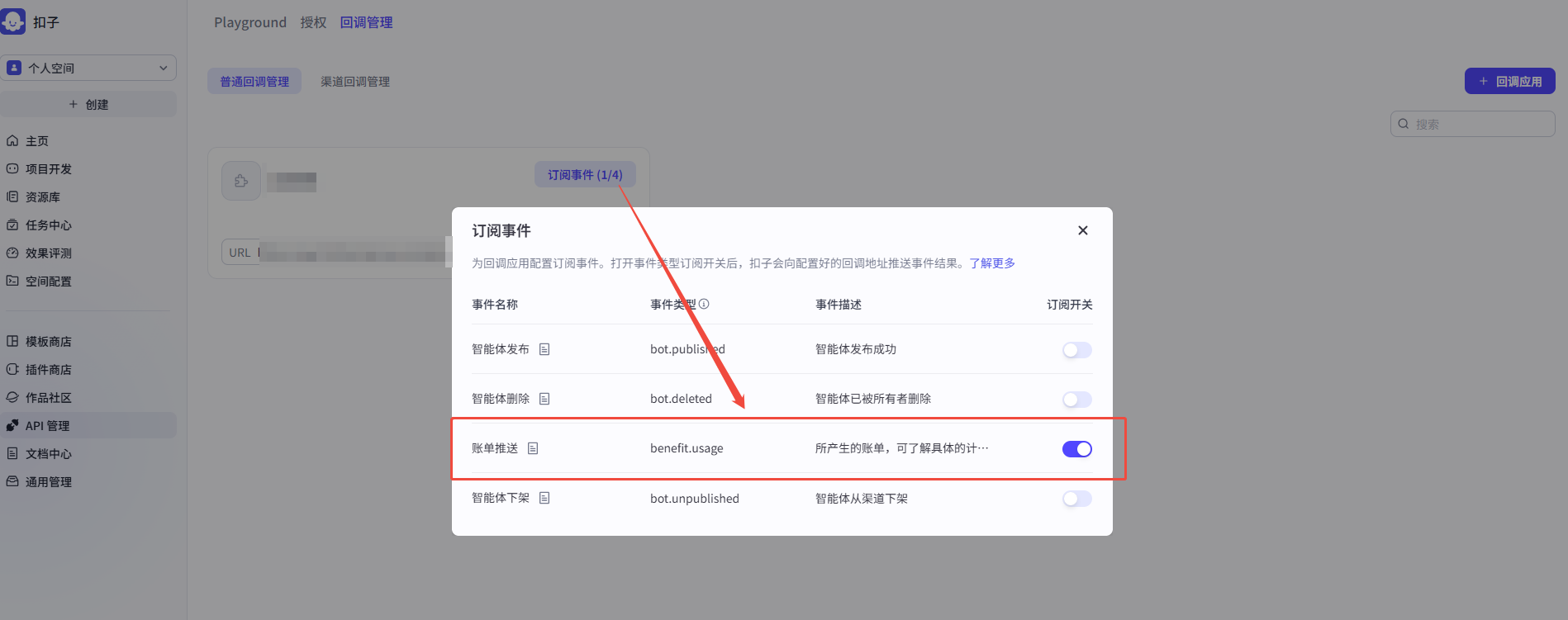Click the 回调应用 button

pyautogui.click(x=1509, y=81)
